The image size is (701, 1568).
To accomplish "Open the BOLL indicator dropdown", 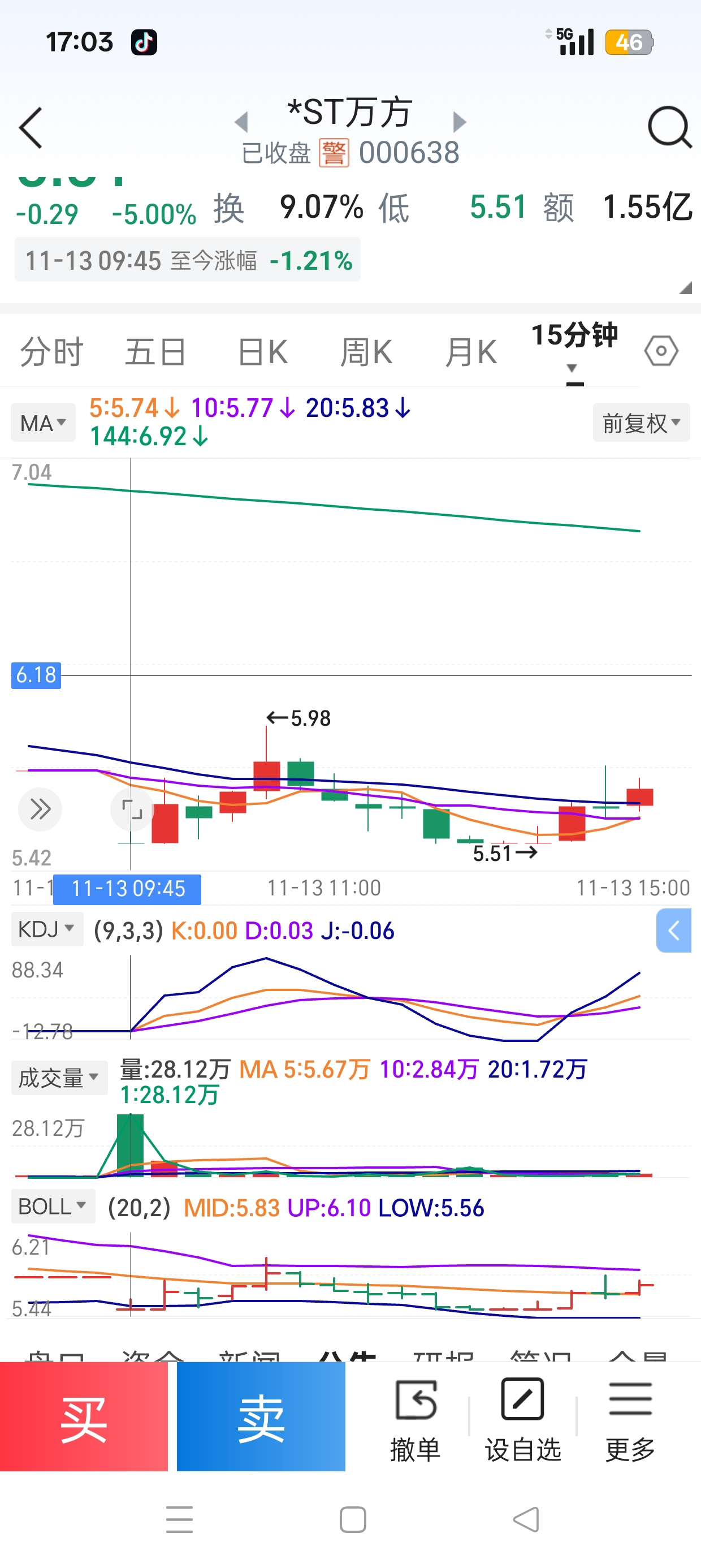I will [53, 1206].
